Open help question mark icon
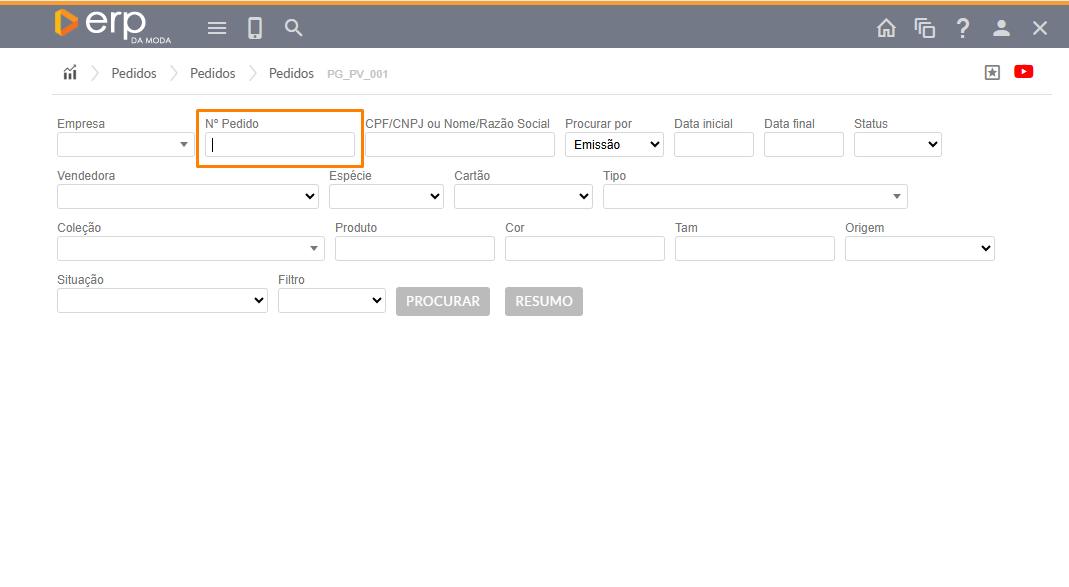This screenshot has height=587, width=1069. point(962,28)
